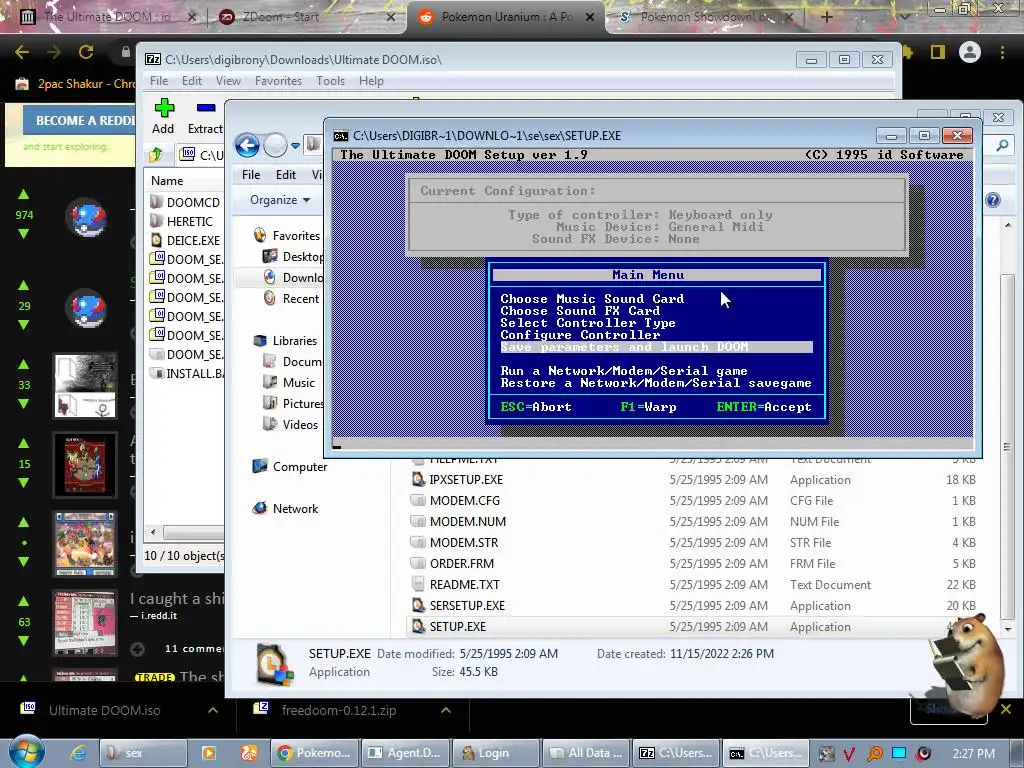Image resolution: width=1024 pixels, height=768 pixels.
Task: Open the Windows Start orb
Action: tap(26, 752)
